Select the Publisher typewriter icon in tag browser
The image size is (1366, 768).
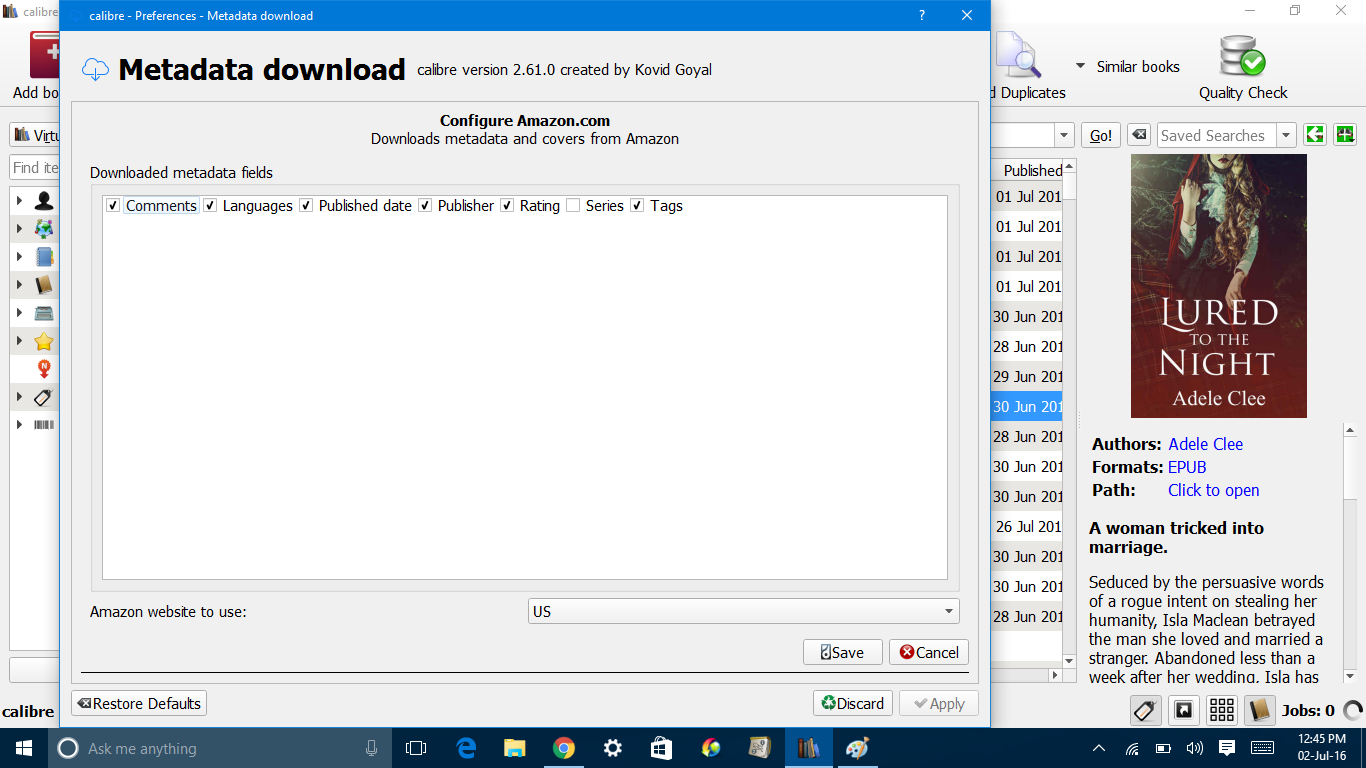(x=44, y=313)
